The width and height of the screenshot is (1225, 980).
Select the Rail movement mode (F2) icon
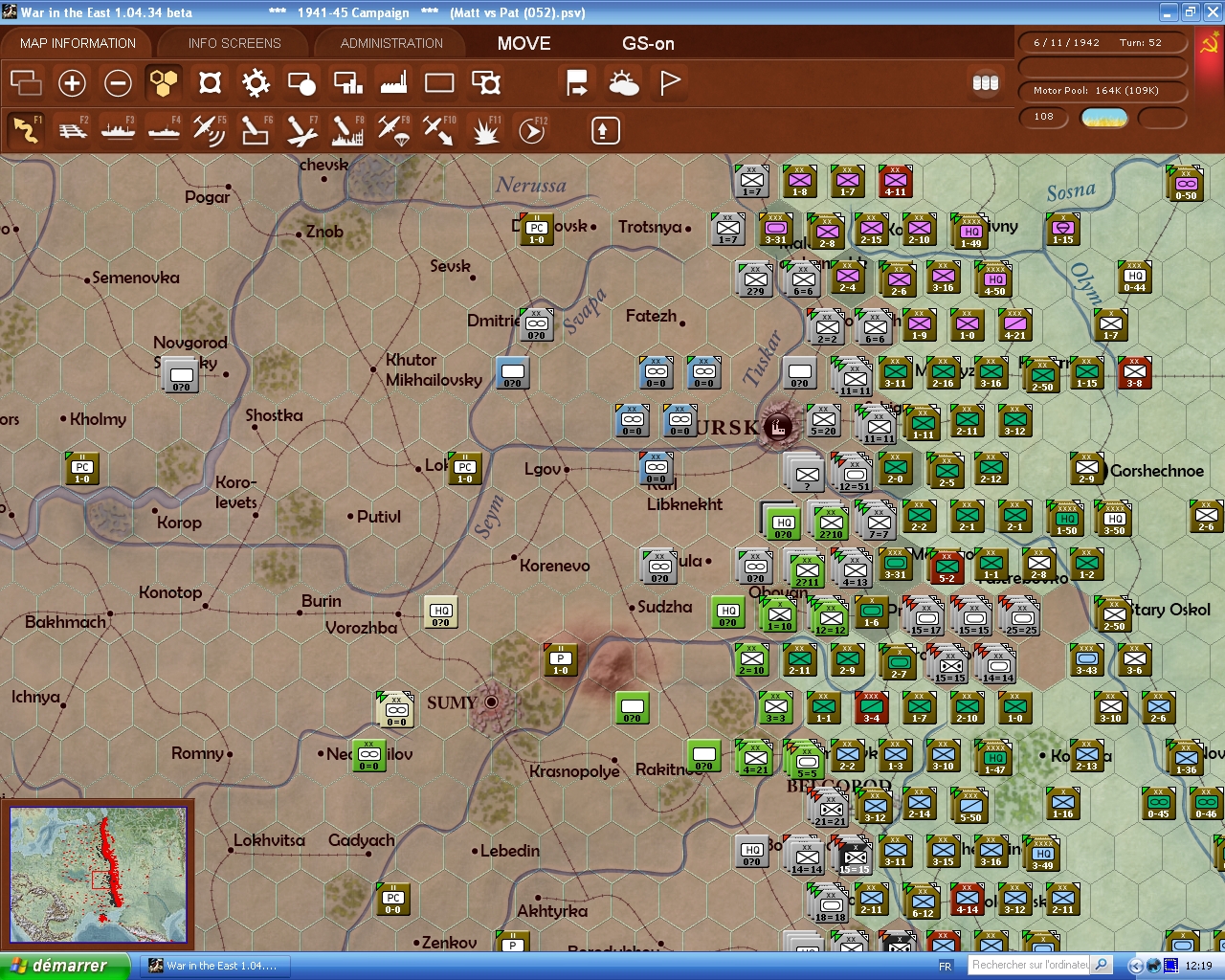tap(73, 130)
